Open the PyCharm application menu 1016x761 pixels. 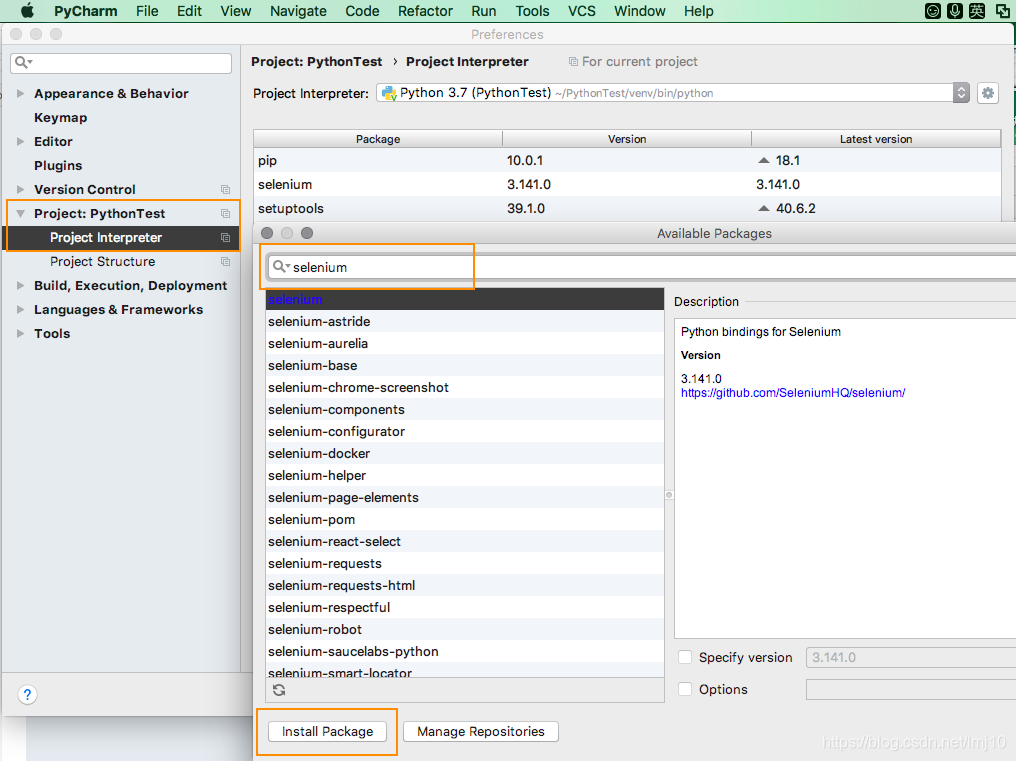click(86, 11)
